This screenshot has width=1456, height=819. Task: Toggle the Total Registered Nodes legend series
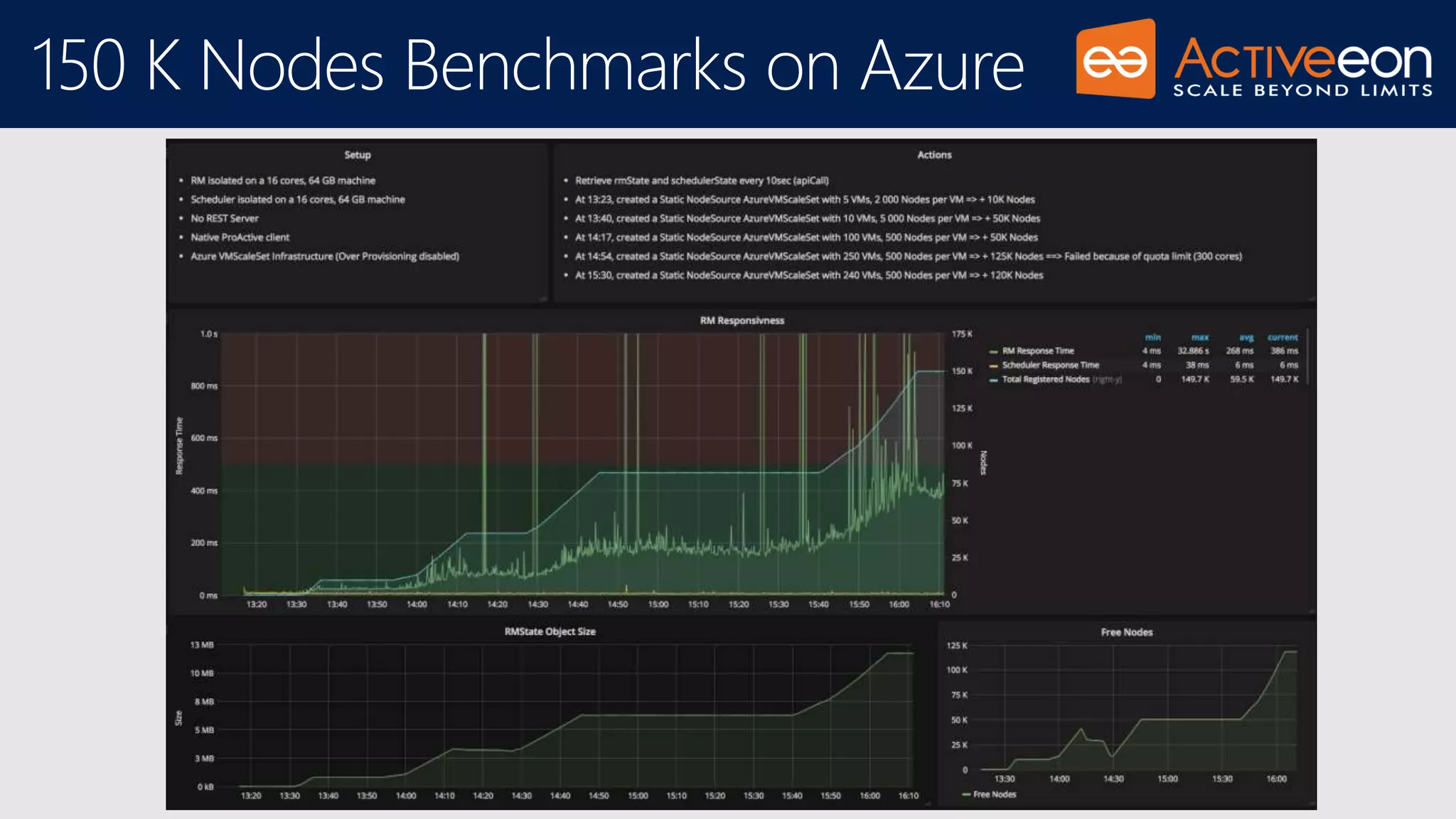coord(1046,380)
